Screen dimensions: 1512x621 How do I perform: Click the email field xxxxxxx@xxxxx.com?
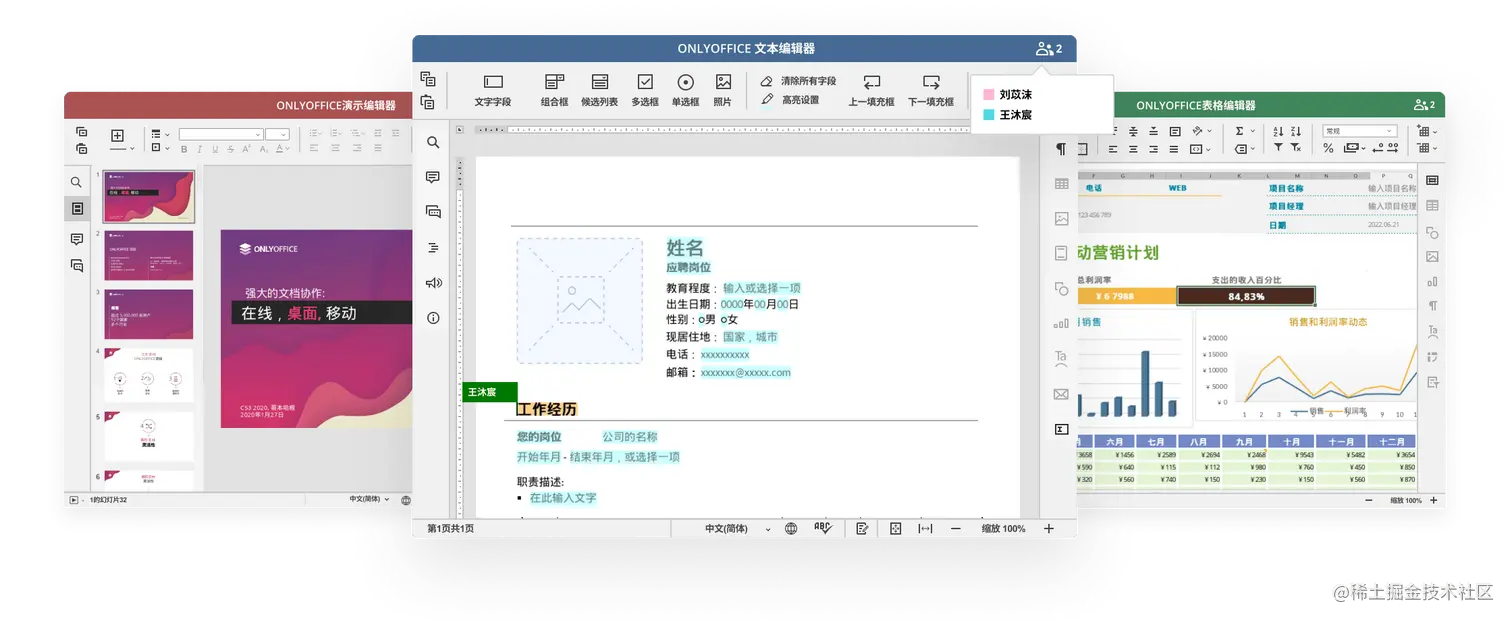(745, 372)
